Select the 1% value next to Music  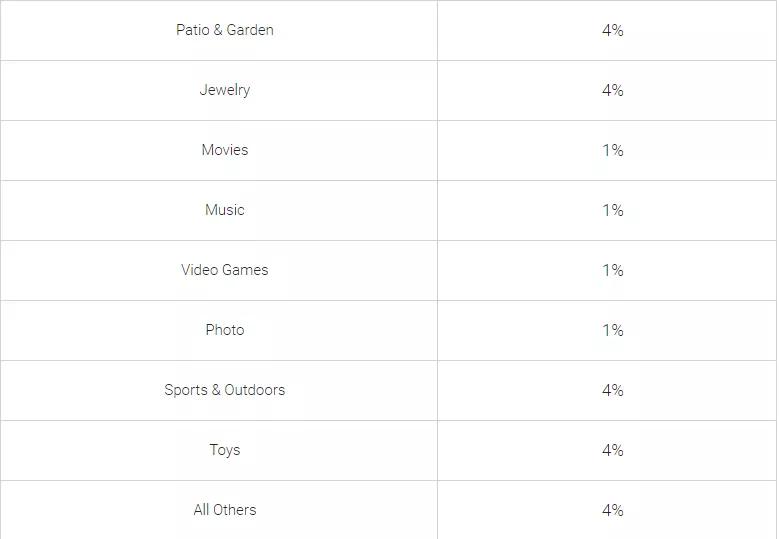click(612, 210)
